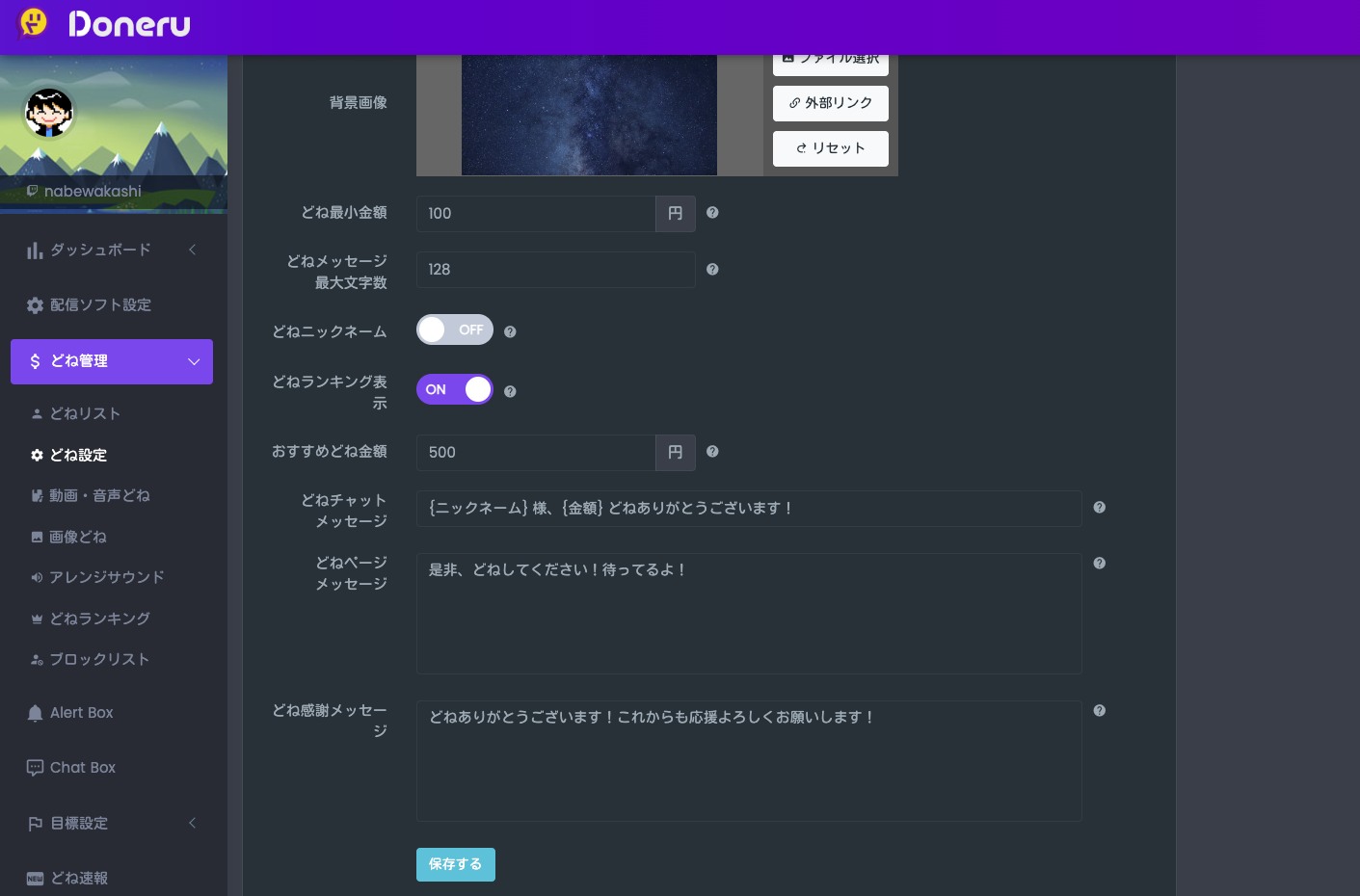Click the Doneru smiley logo icon
The width and height of the screenshot is (1360, 896).
pos(34,22)
